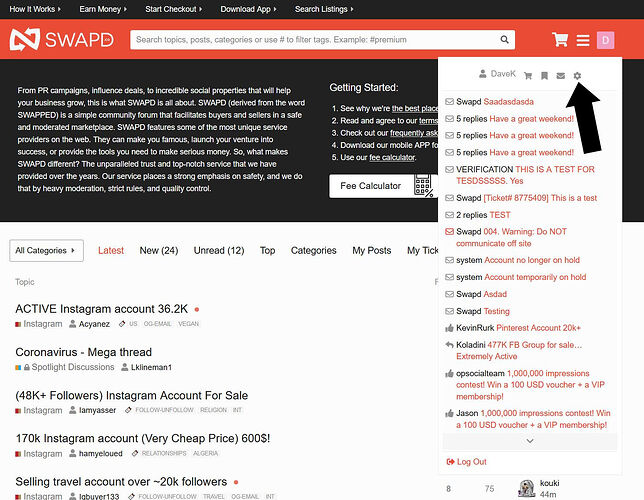Click FOLLOW-UNFOLLOW tag under 48K+ topic
Image resolution: width=644 pixels, height=500 pixels.
pyautogui.click(x=164, y=410)
